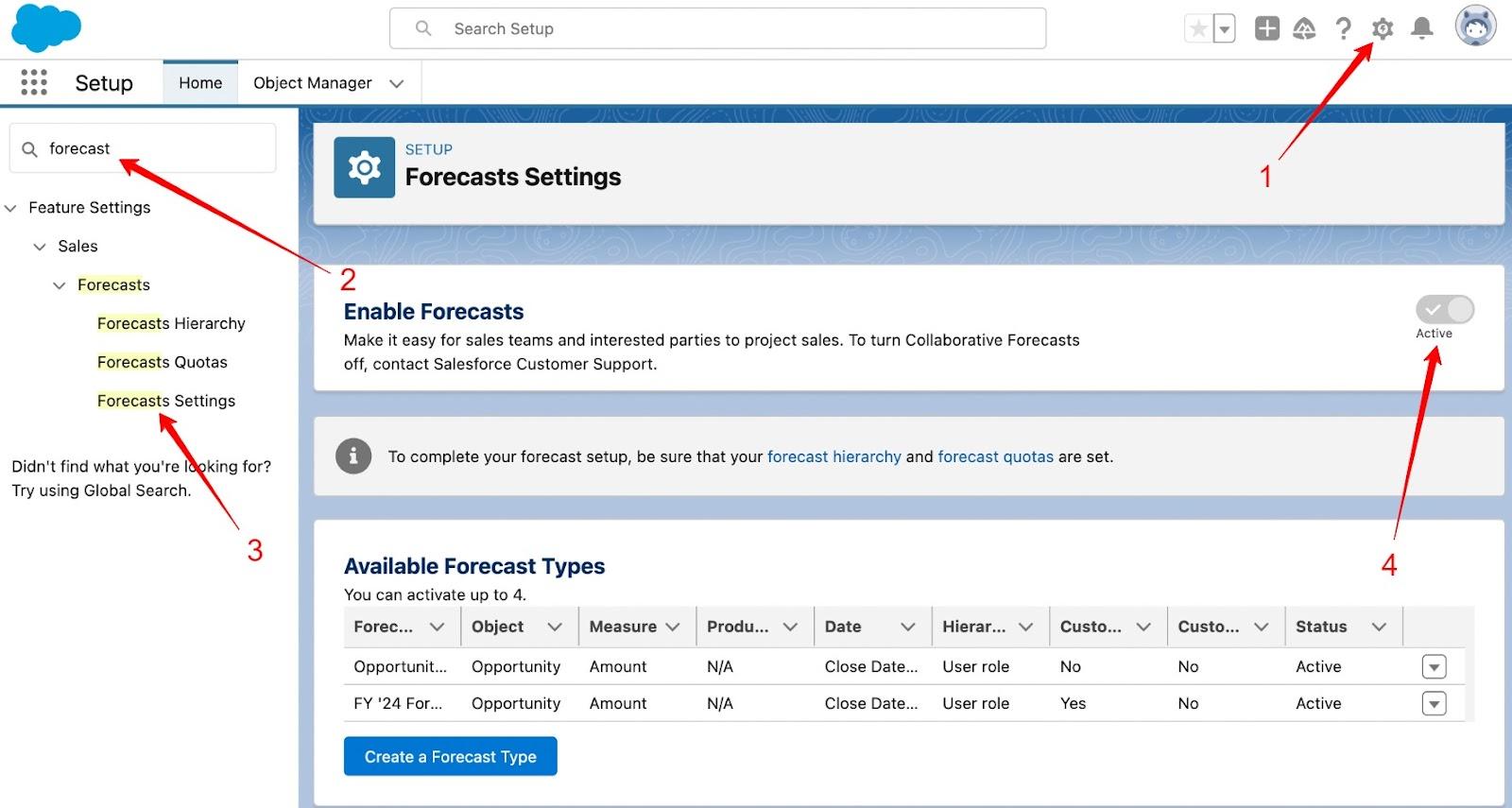The width and height of the screenshot is (1512, 808).
Task: Collapse the Sales tree node
Action: [x=40, y=247]
